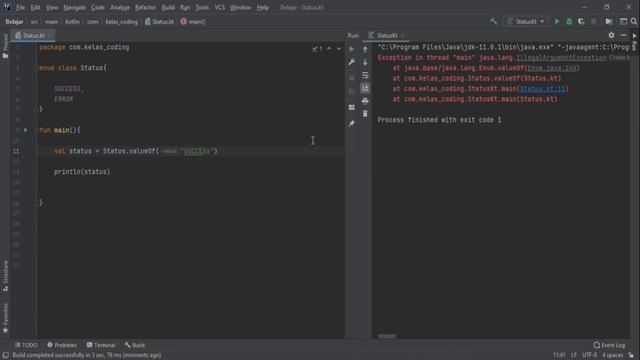Open Project Structure folder icon
This screenshot has width=640, height=360.
pos(609,21)
